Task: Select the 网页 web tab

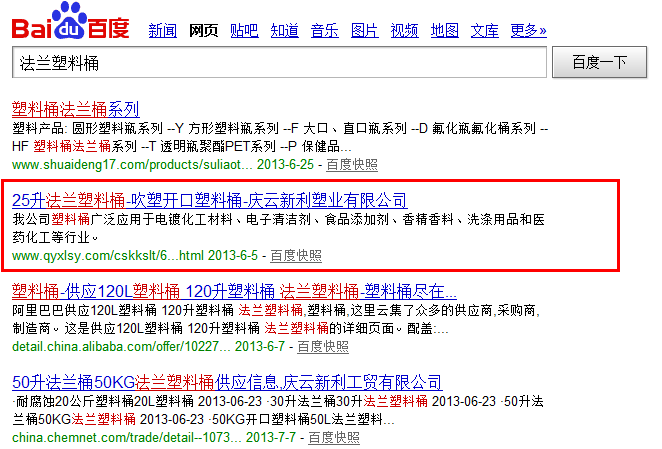Action: click(x=203, y=30)
